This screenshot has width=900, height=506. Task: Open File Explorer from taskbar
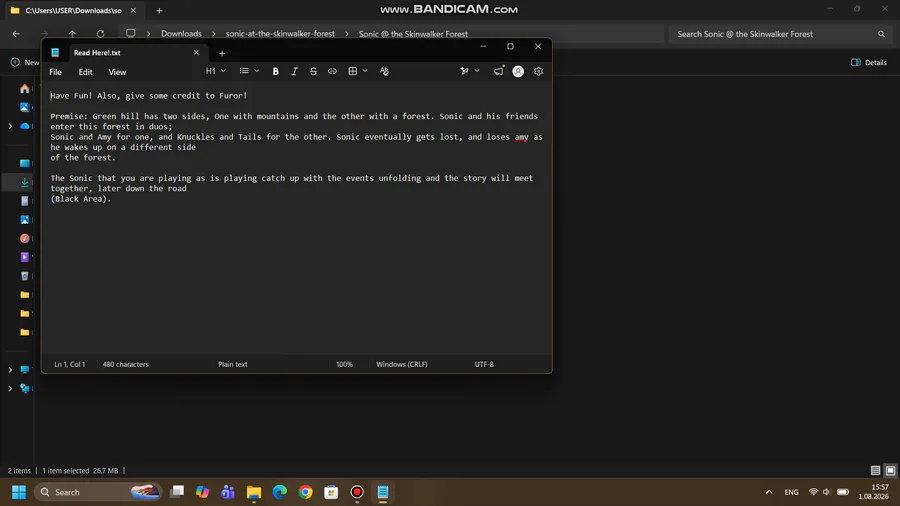click(254, 492)
